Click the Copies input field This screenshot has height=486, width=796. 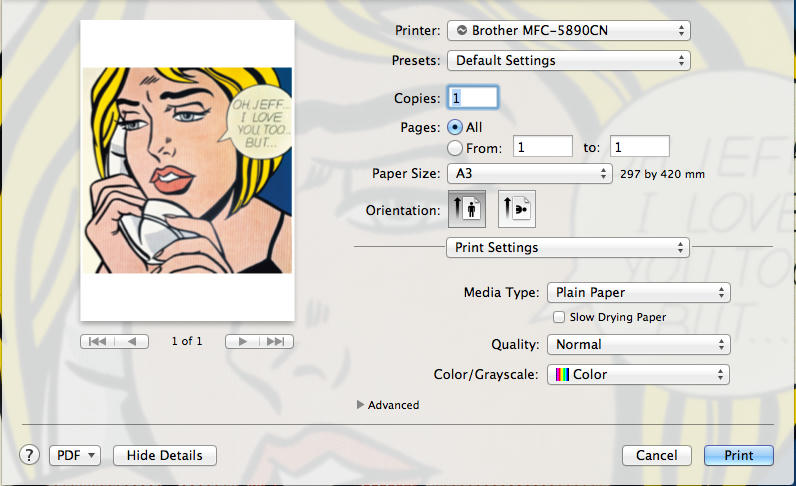pyautogui.click(x=473, y=98)
